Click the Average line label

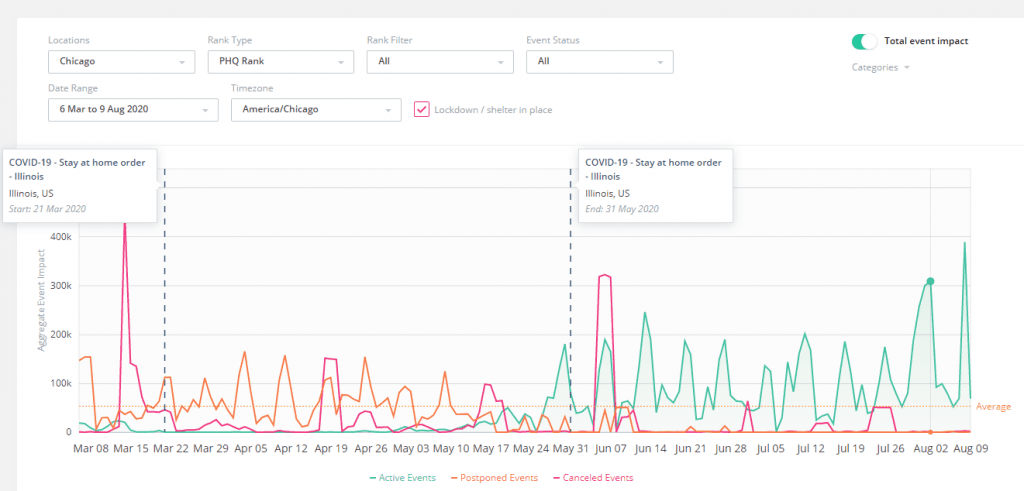point(993,407)
